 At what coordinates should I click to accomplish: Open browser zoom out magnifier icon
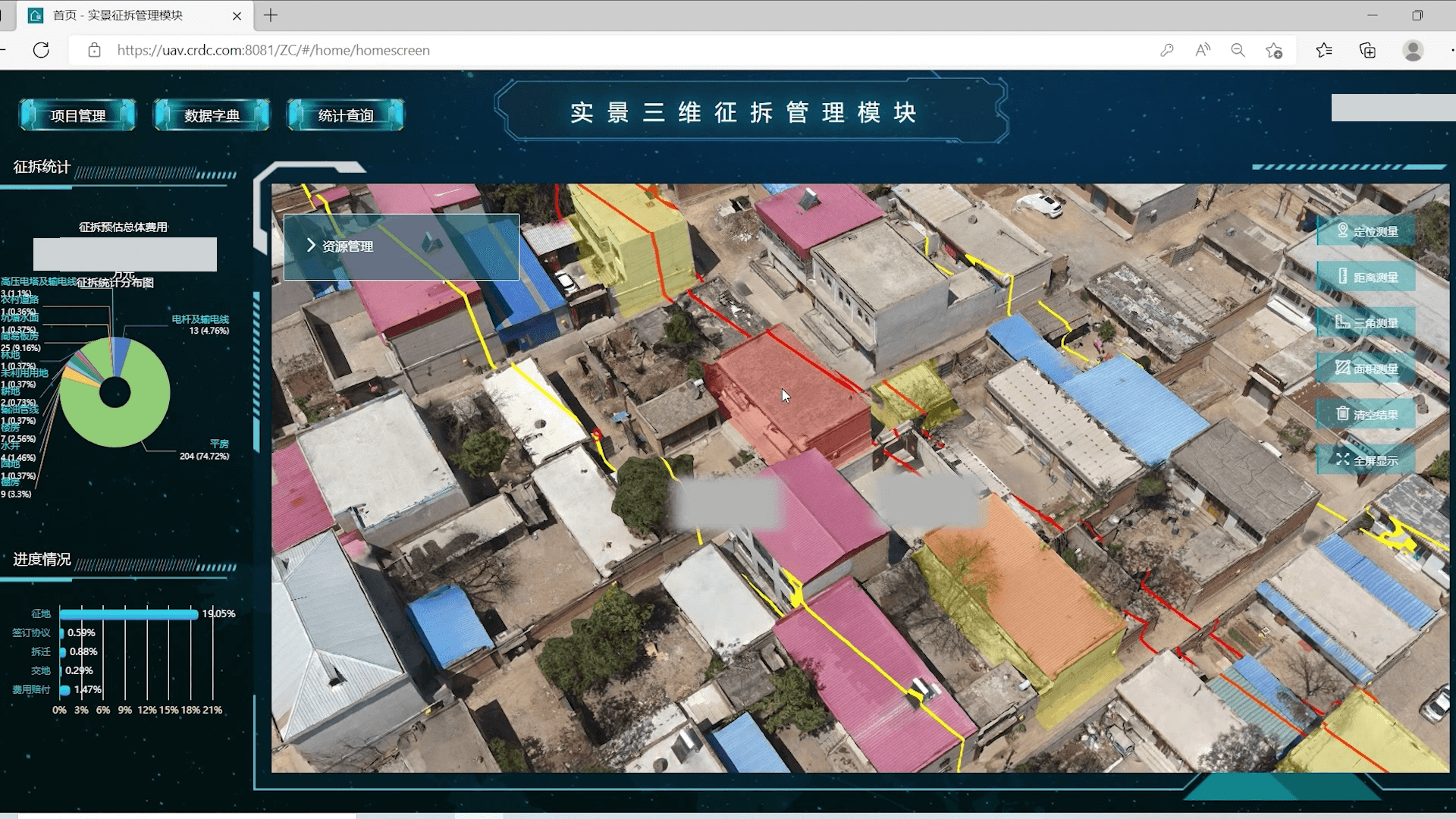click(1238, 50)
